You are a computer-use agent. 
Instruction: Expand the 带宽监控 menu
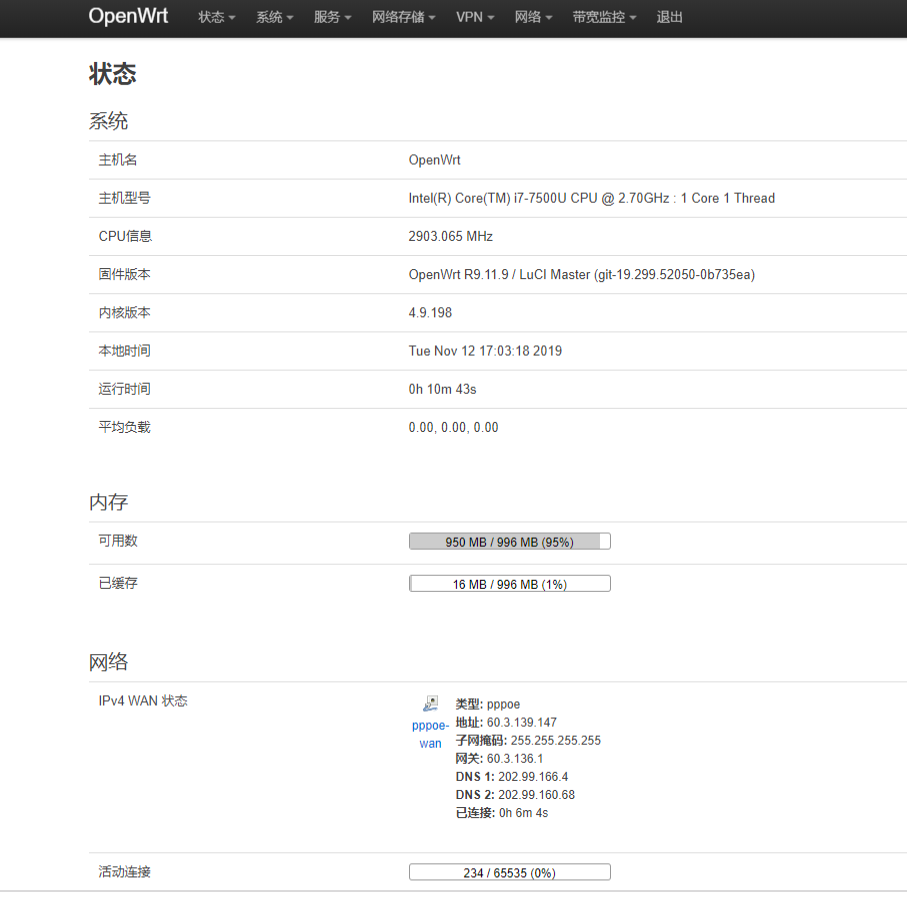[604, 17]
